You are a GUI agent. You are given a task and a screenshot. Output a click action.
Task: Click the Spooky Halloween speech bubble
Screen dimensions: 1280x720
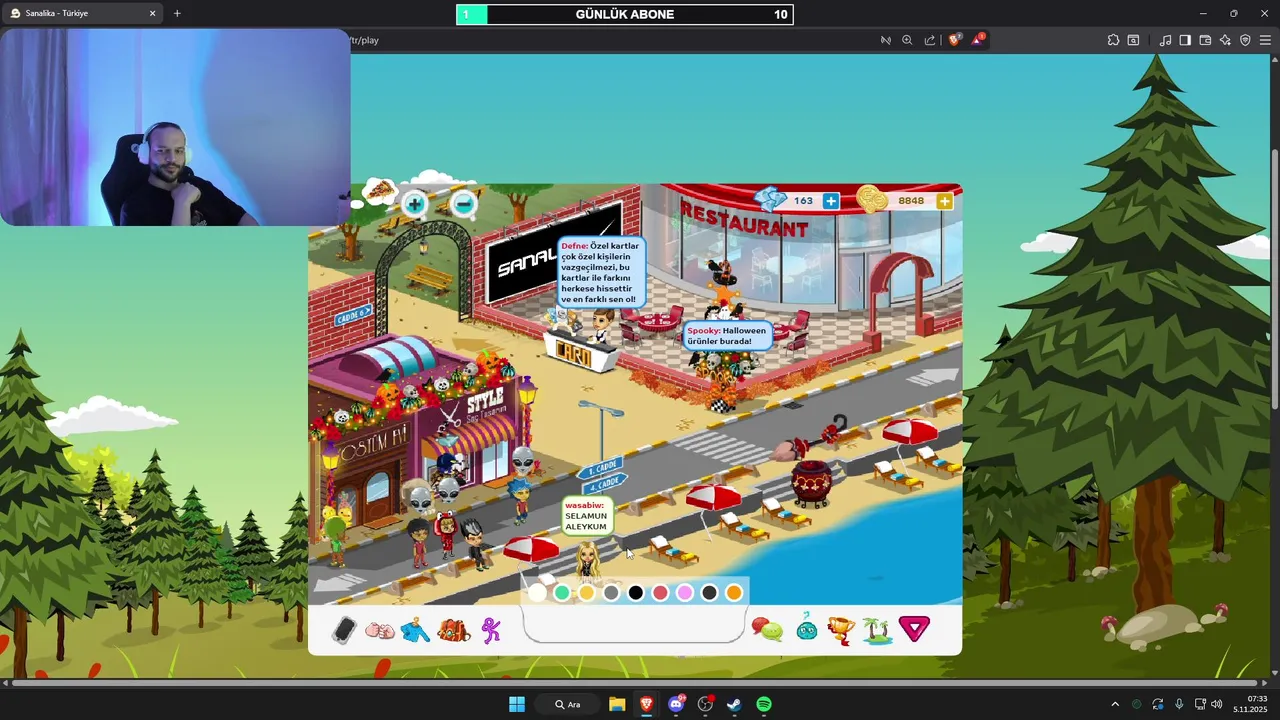point(728,335)
